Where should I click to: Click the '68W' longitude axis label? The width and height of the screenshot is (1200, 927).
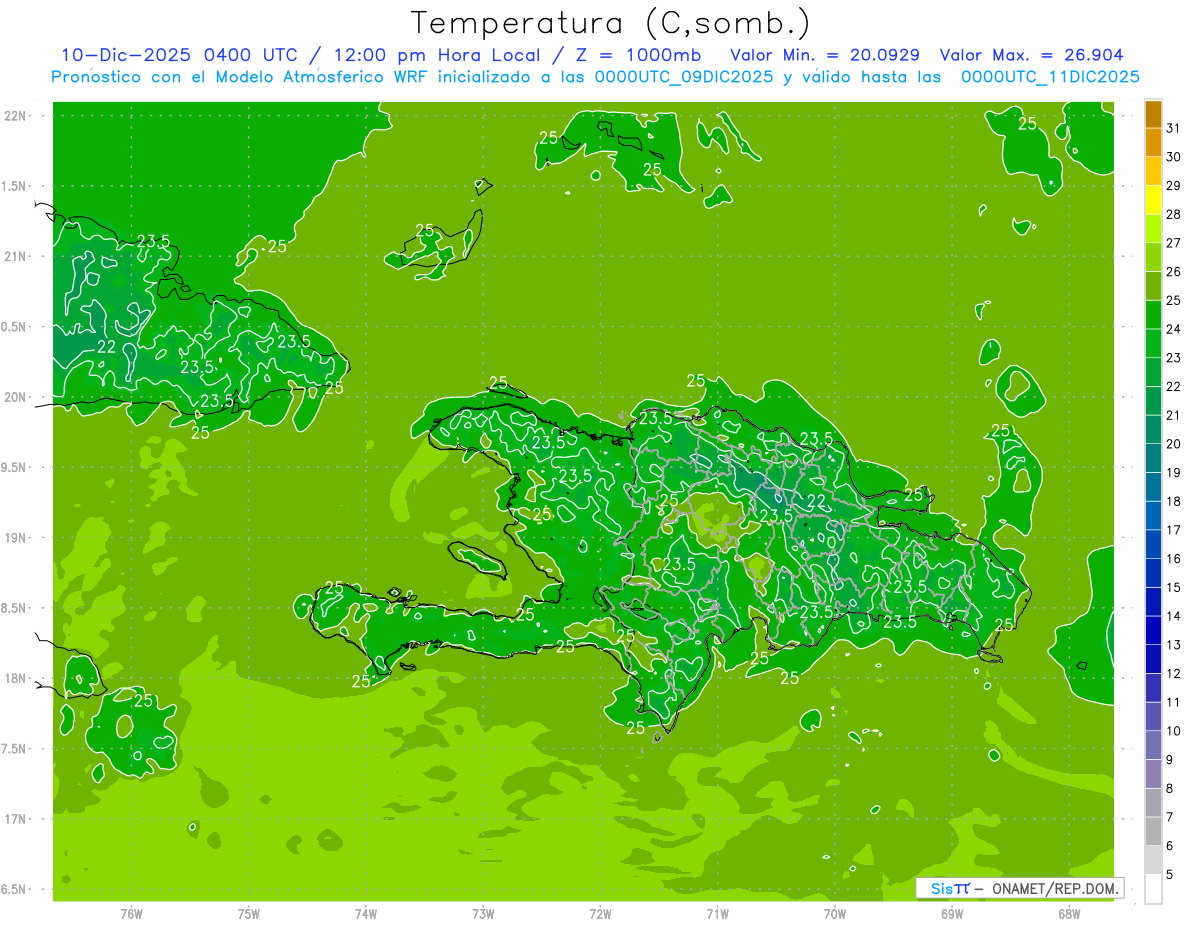pyautogui.click(x=1069, y=914)
